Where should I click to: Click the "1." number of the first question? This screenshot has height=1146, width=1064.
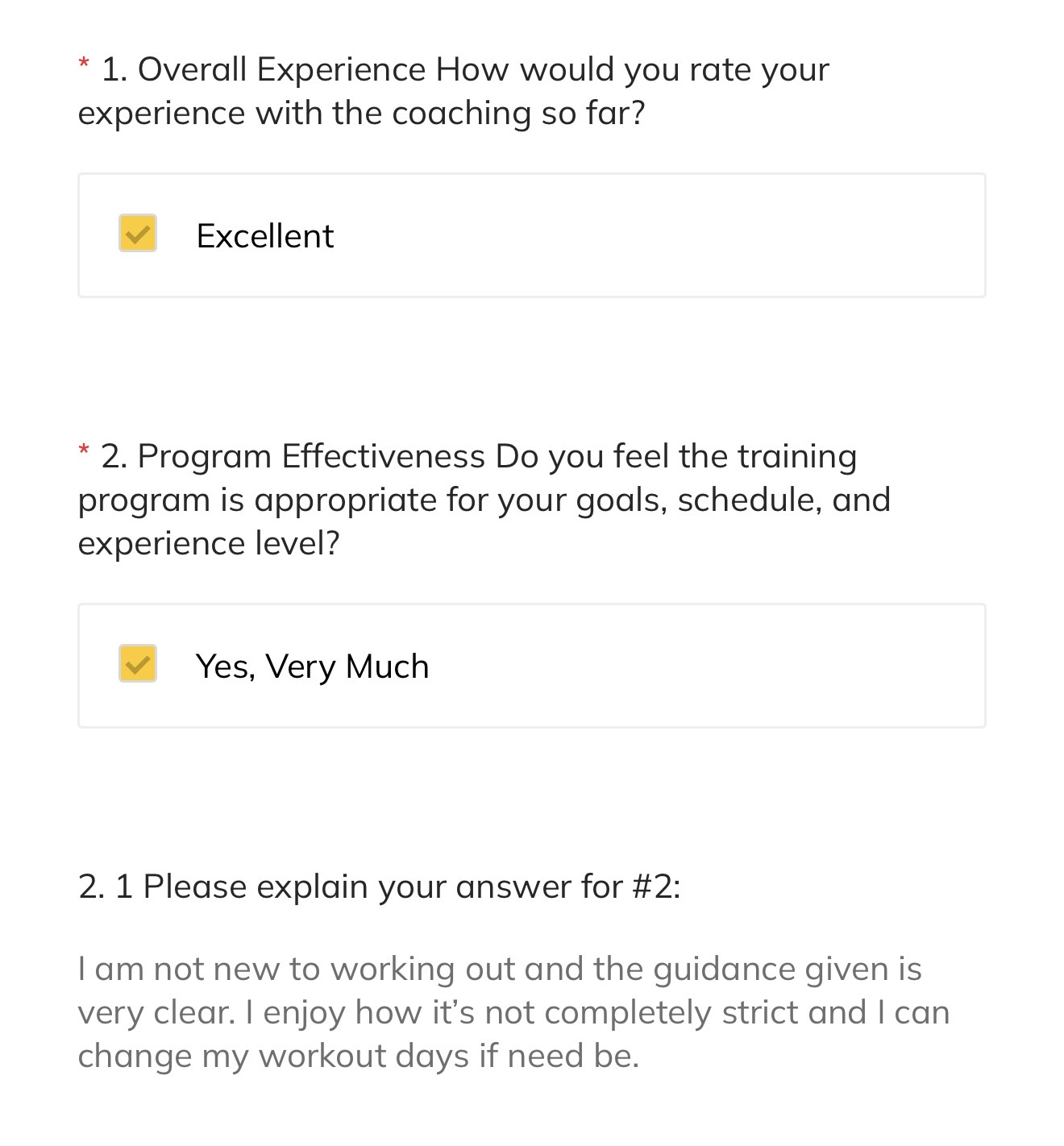click(x=114, y=70)
